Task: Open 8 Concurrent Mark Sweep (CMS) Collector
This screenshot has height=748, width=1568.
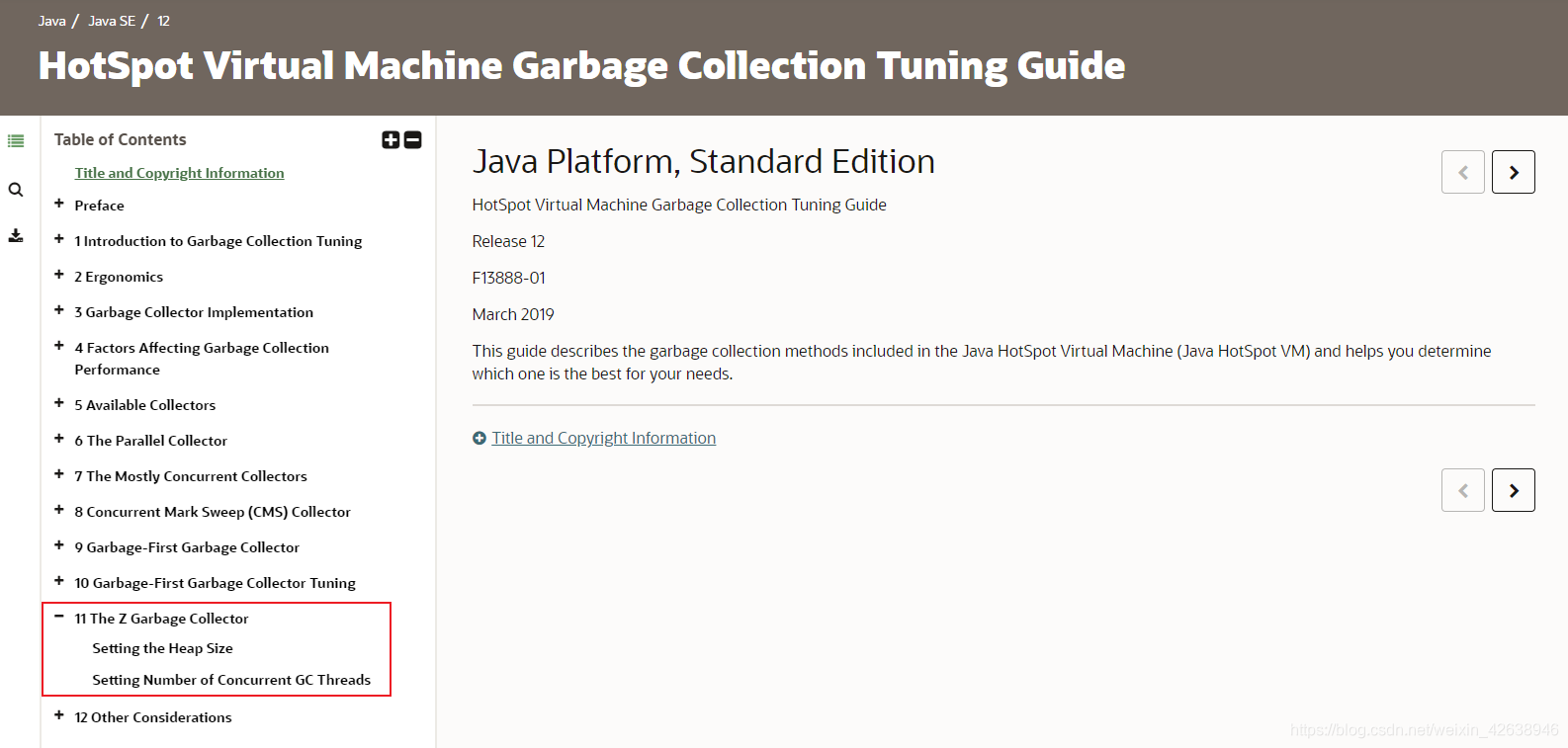Action: pyautogui.click(x=213, y=512)
